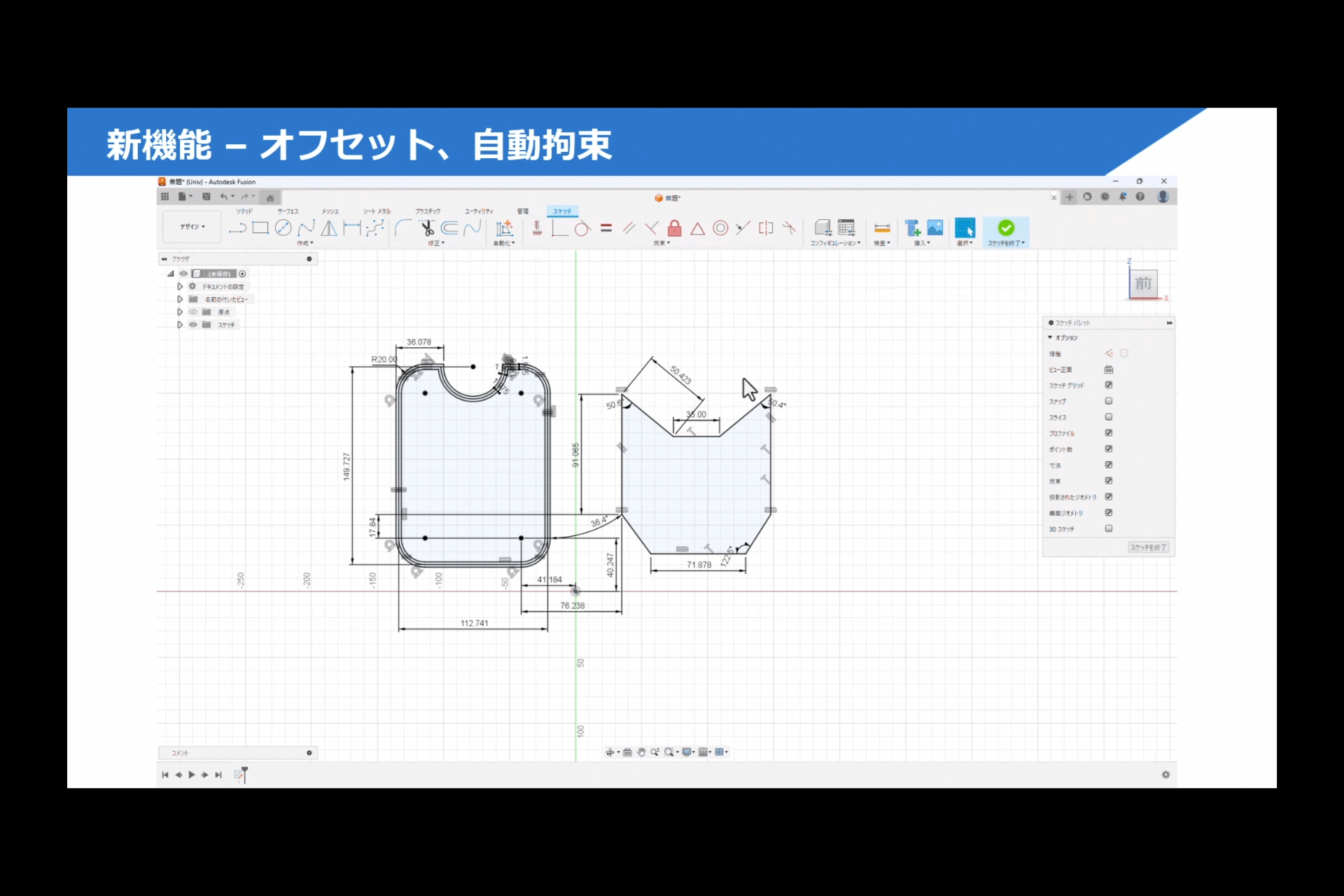
Task: Select the Offset tool
Action: [x=450, y=227]
